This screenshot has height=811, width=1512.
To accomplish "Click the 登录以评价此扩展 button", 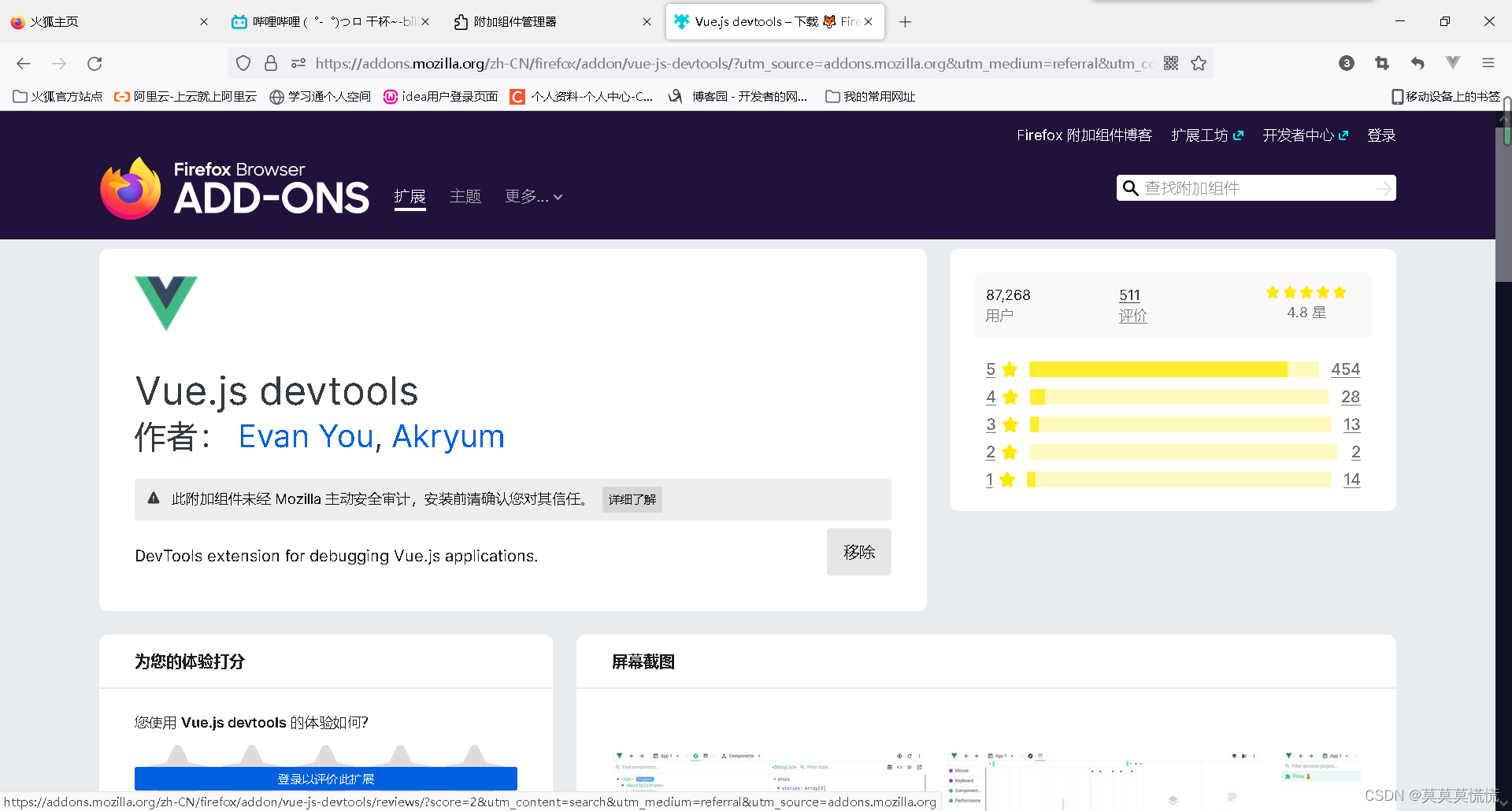I will tap(326, 779).
